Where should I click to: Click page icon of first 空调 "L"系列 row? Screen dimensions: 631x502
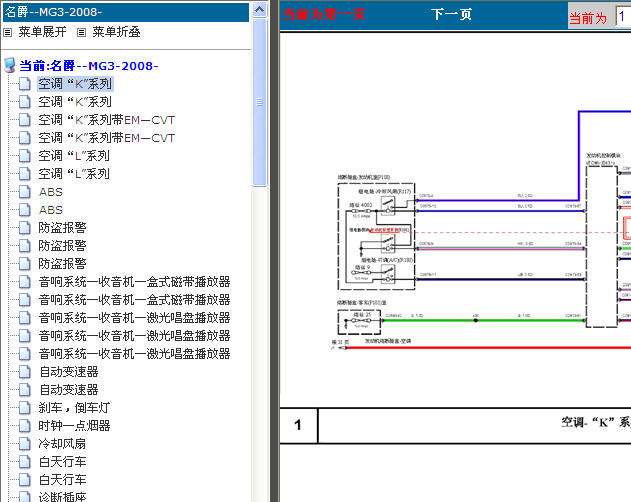click(x=25, y=156)
